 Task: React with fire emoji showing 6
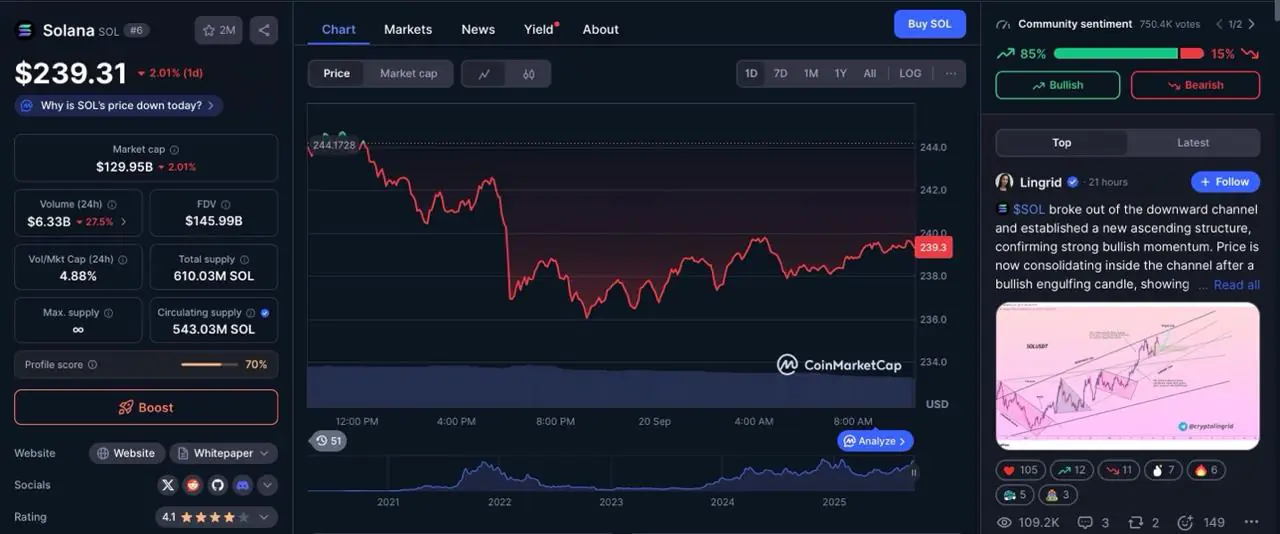tap(1206, 470)
